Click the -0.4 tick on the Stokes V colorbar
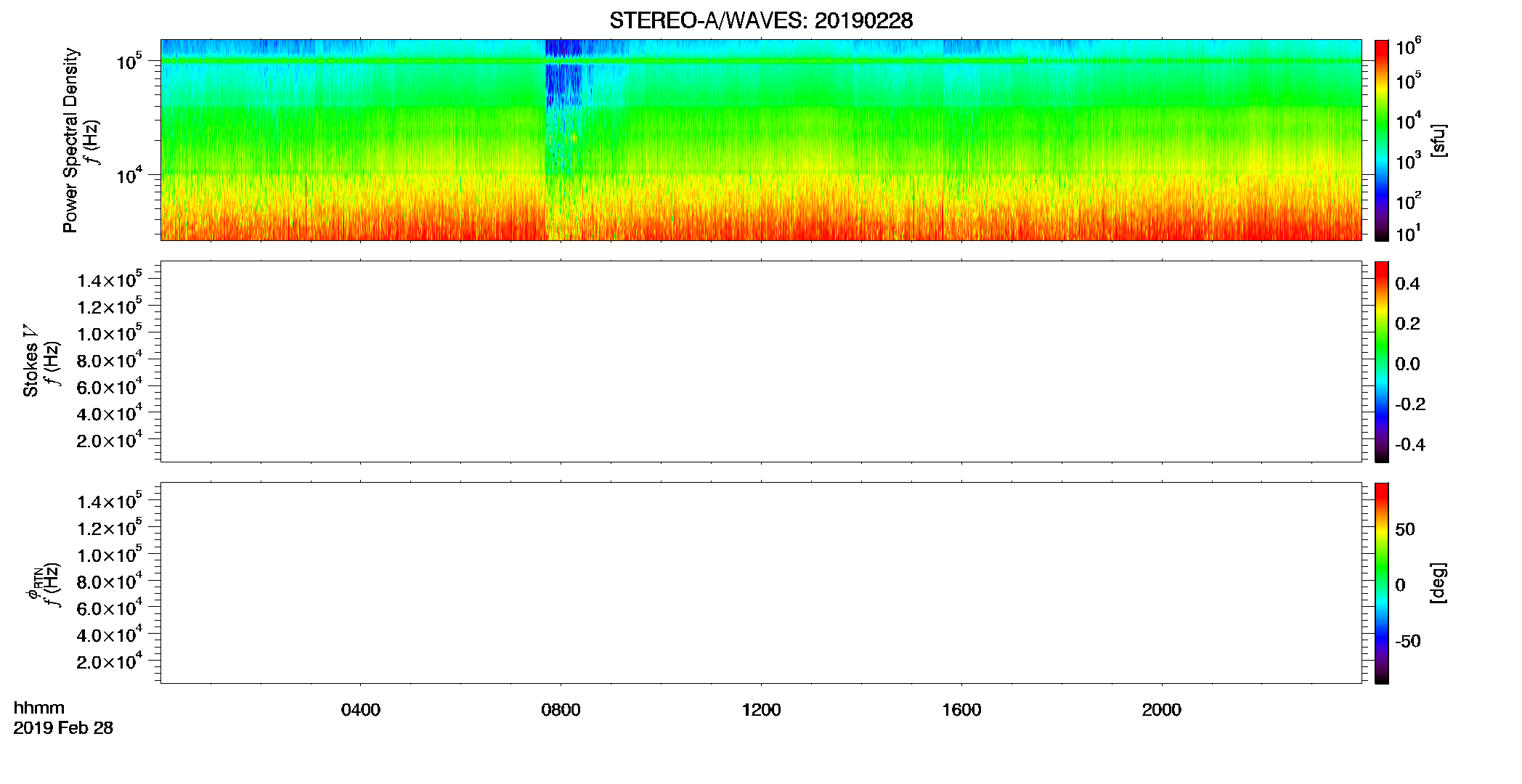This screenshot has height=784, width=1522. tap(1410, 444)
